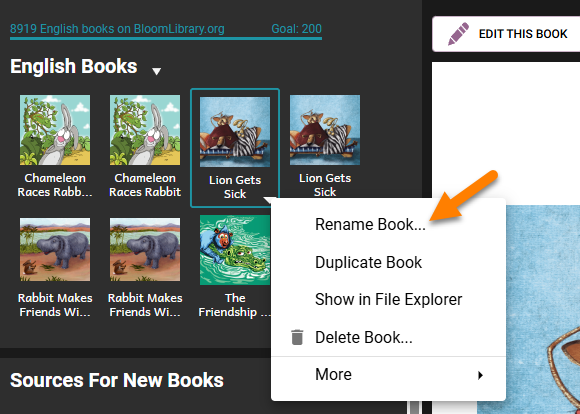Select the highlighted Lion Gets Sick book
Image resolution: width=580 pixels, height=414 pixels.
click(x=235, y=148)
